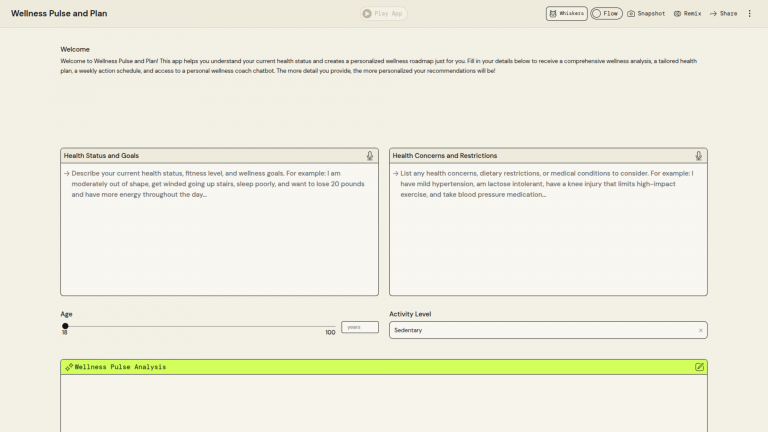The height and width of the screenshot is (432, 768).
Task: Click the Age years input field
Action: click(360, 327)
